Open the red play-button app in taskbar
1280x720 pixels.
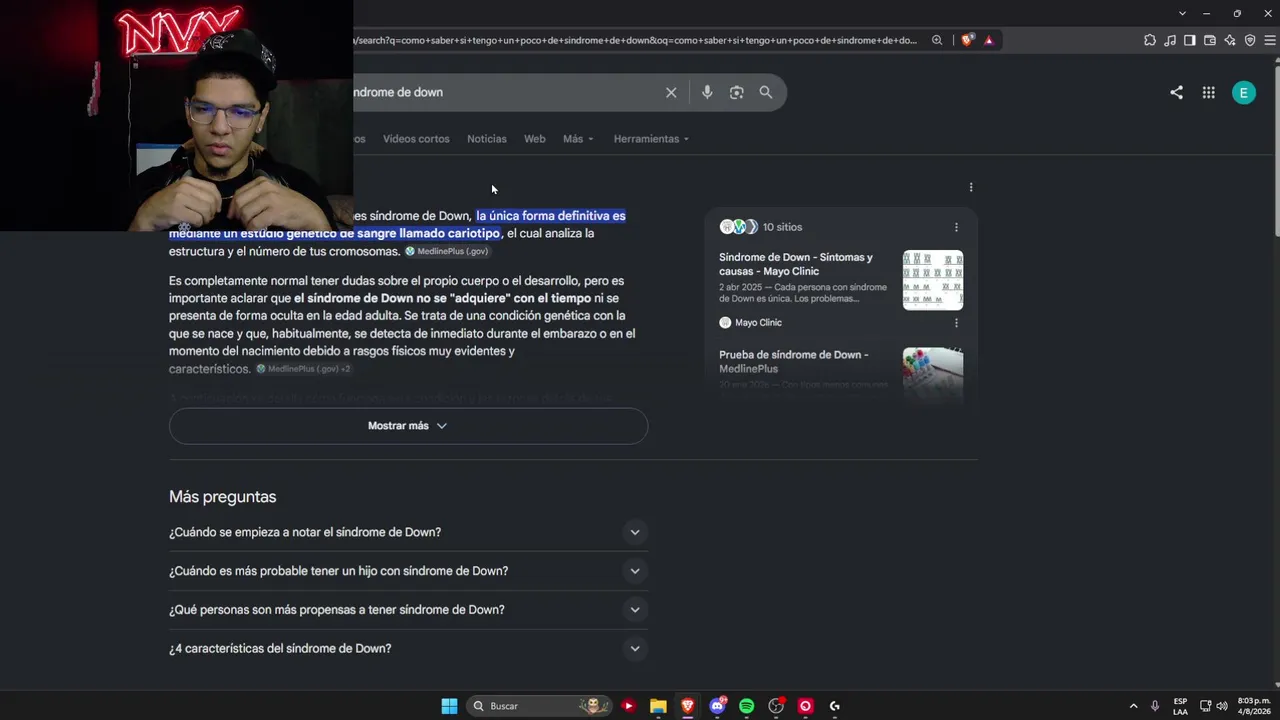[628, 706]
